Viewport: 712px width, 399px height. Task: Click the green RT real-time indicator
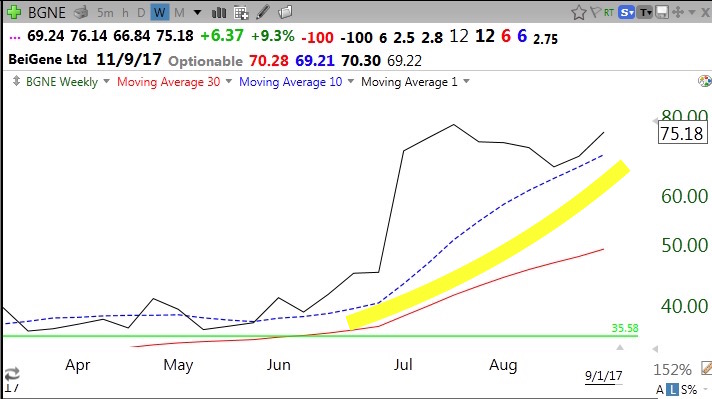click(x=609, y=13)
